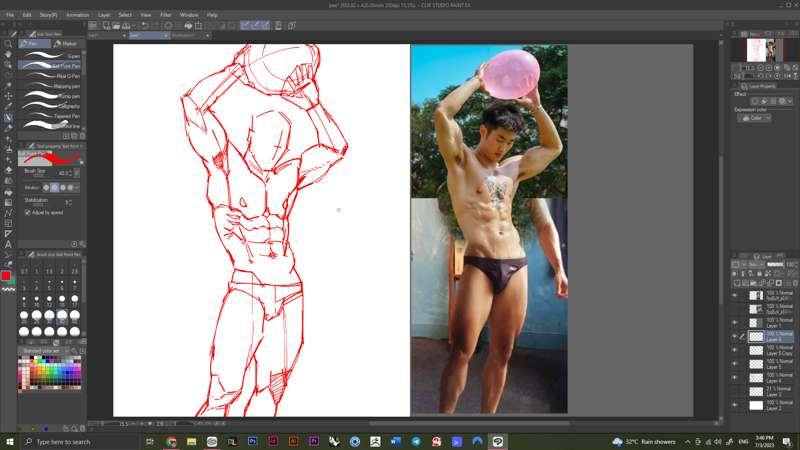Viewport: 800px width, 450px height.
Task: Hide Layer 6 with its eye icon
Action: pos(735,336)
